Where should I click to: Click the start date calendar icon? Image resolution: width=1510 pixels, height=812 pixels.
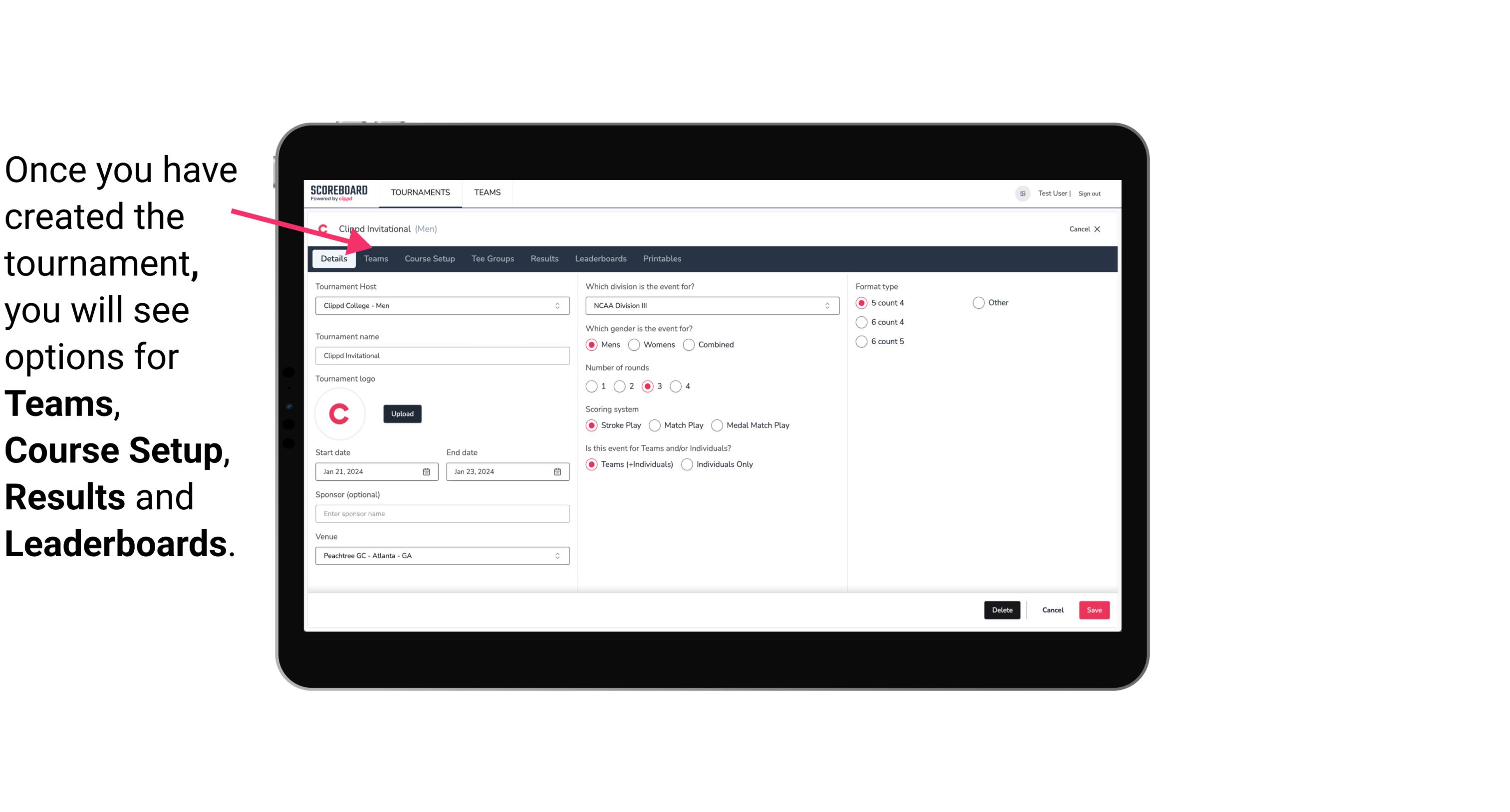pyautogui.click(x=428, y=471)
